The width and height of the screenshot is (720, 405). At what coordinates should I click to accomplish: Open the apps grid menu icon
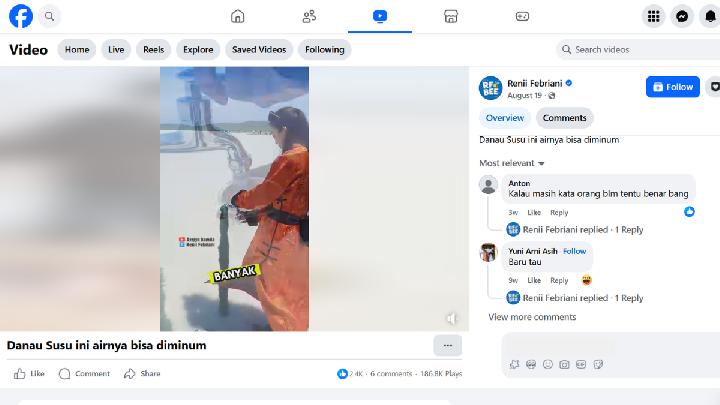pos(653,16)
